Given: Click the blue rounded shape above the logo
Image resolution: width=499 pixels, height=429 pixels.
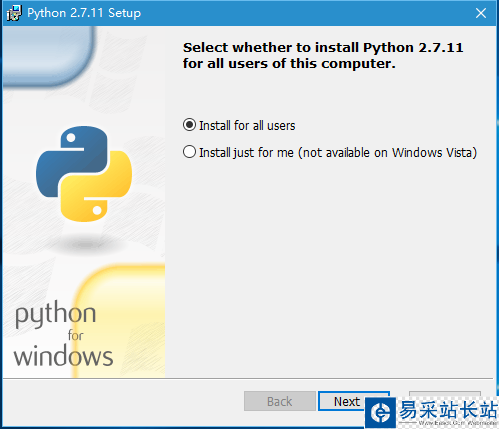Looking at the screenshot, I should point(47,55).
